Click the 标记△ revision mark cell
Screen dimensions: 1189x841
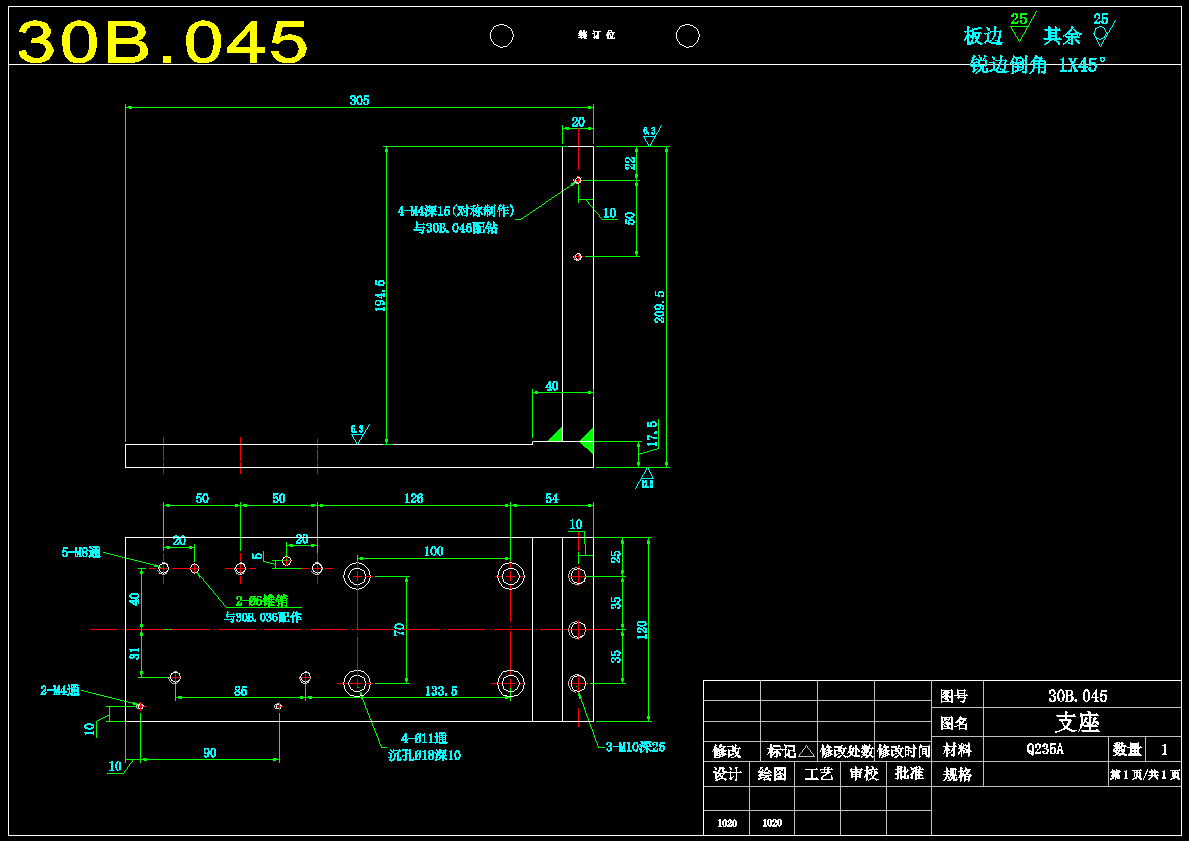[790, 752]
